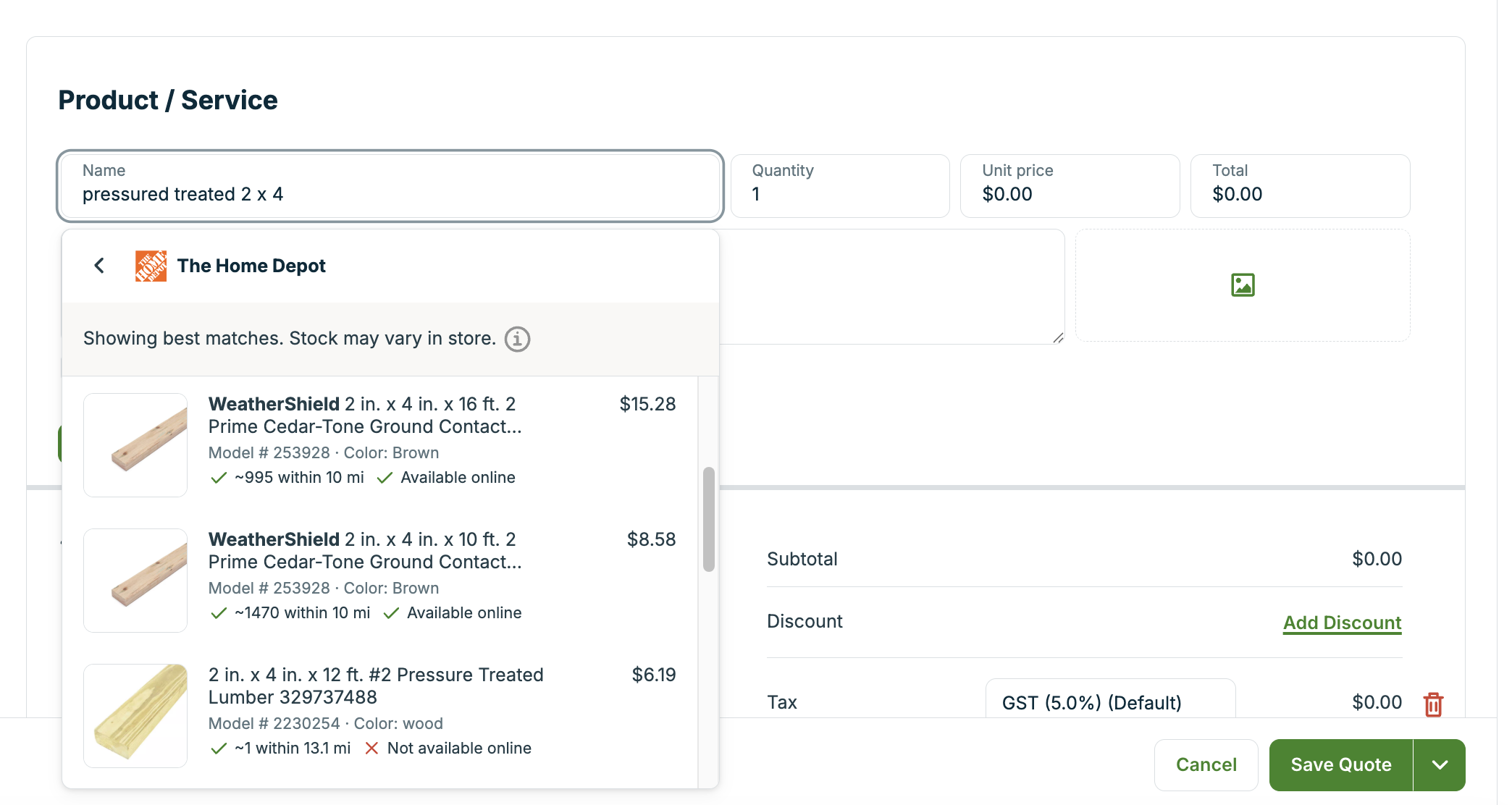
Task: Click the back arrow beside The Home Depot
Action: click(x=99, y=266)
